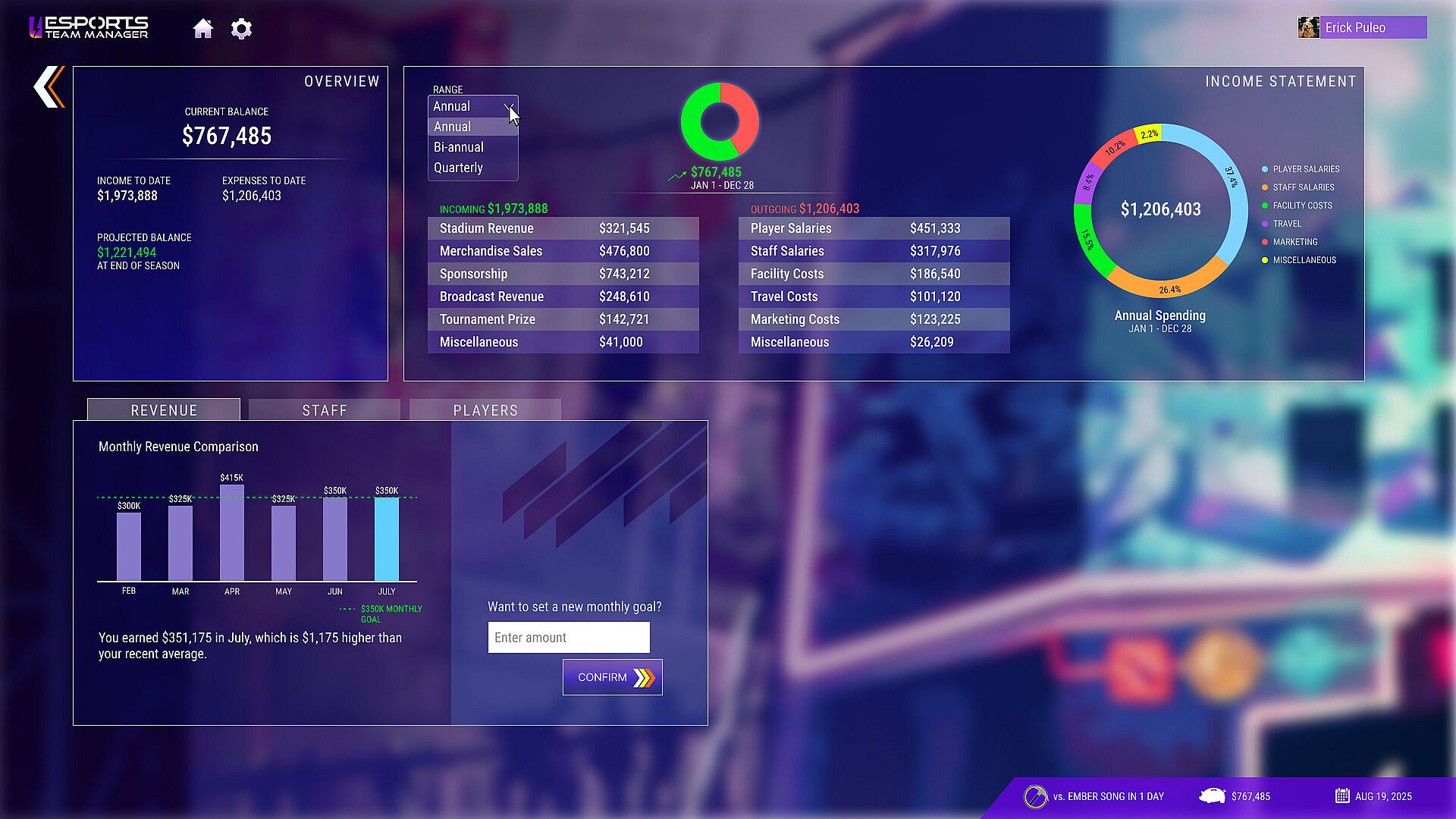This screenshot has width=1456, height=819.
Task: Switch to the Staff tab
Action: click(x=325, y=410)
